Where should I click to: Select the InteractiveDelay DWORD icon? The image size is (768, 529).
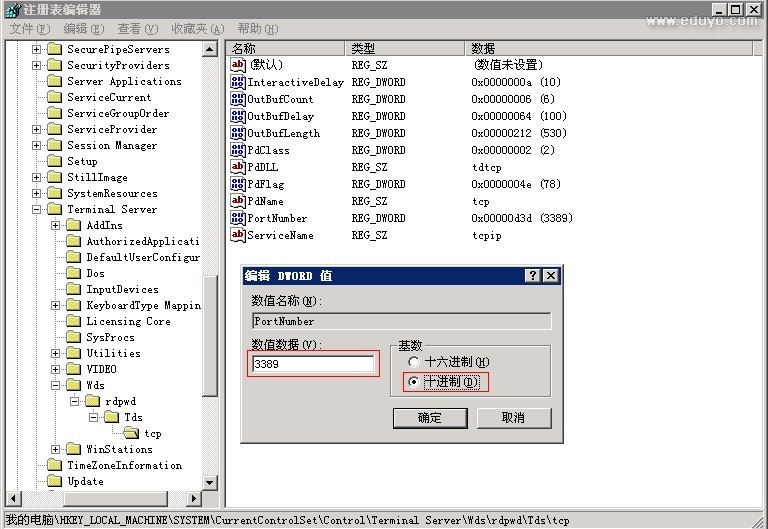238,82
